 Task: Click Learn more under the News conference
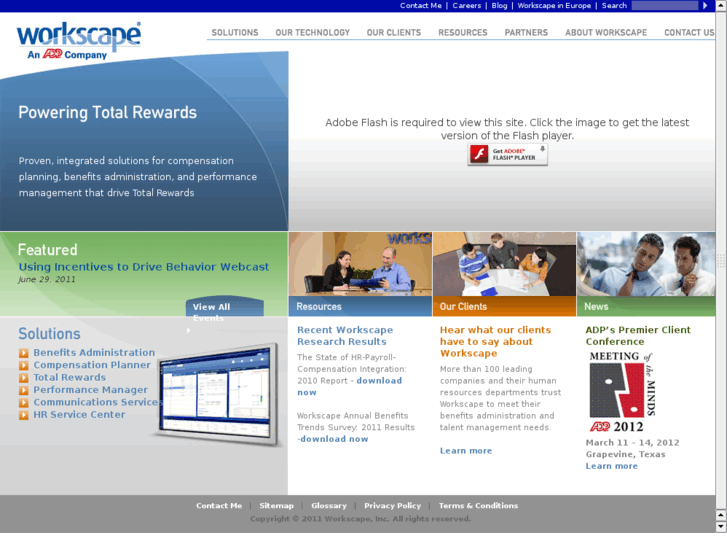tap(612, 466)
